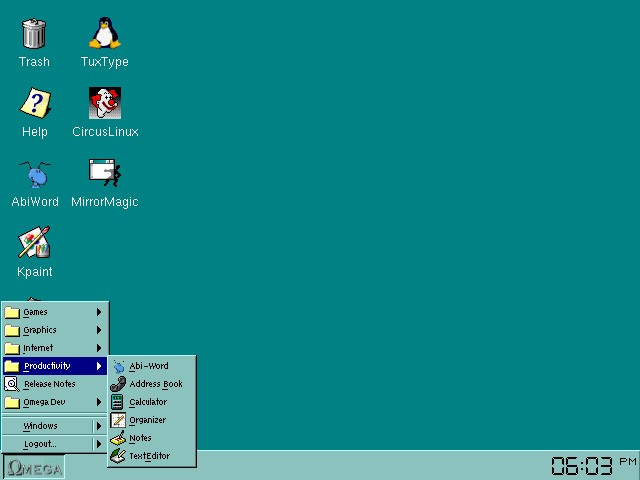The height and width of the screenshot is (480, 640).
Task: Select Omega Dev from the start menu
Action: click(55, 402)
